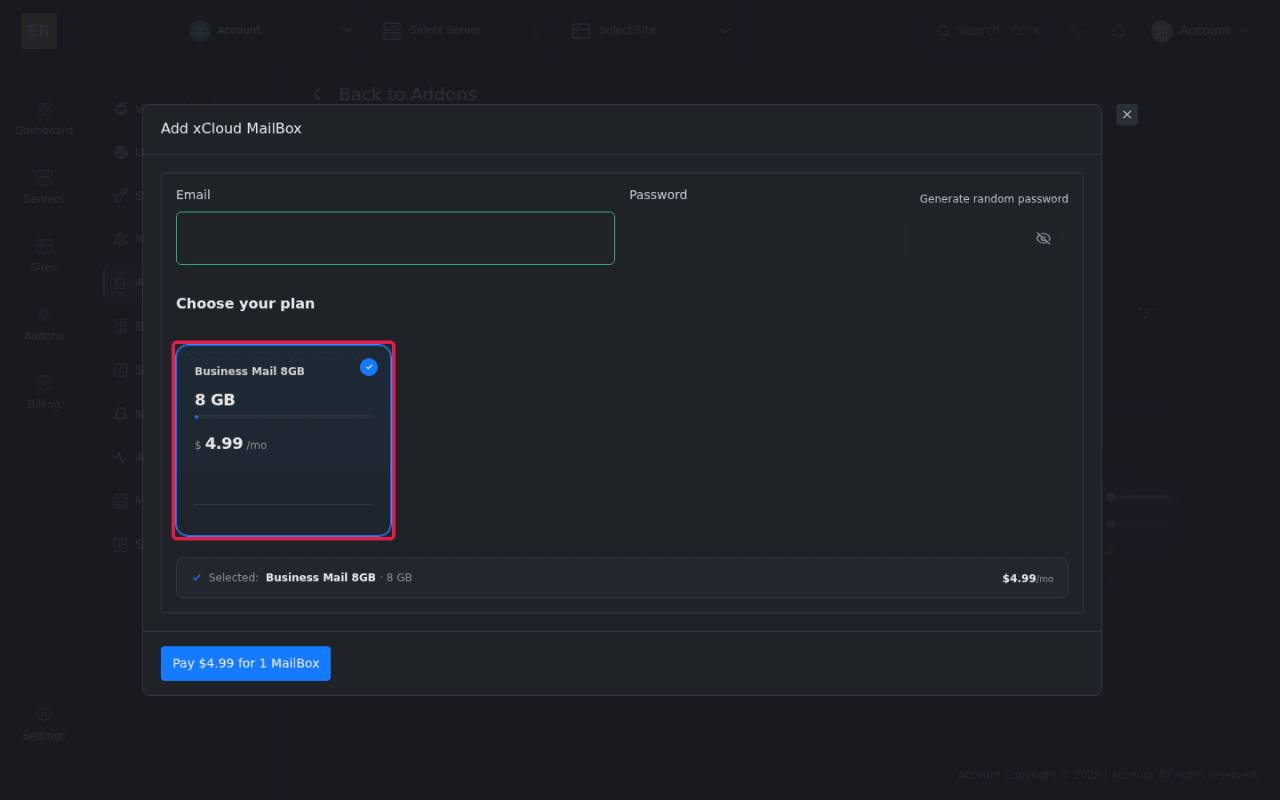The height and width of the screenshot is (800, 1280).
Task: Click the site icon beside Select Site
Action: [581, 31]
